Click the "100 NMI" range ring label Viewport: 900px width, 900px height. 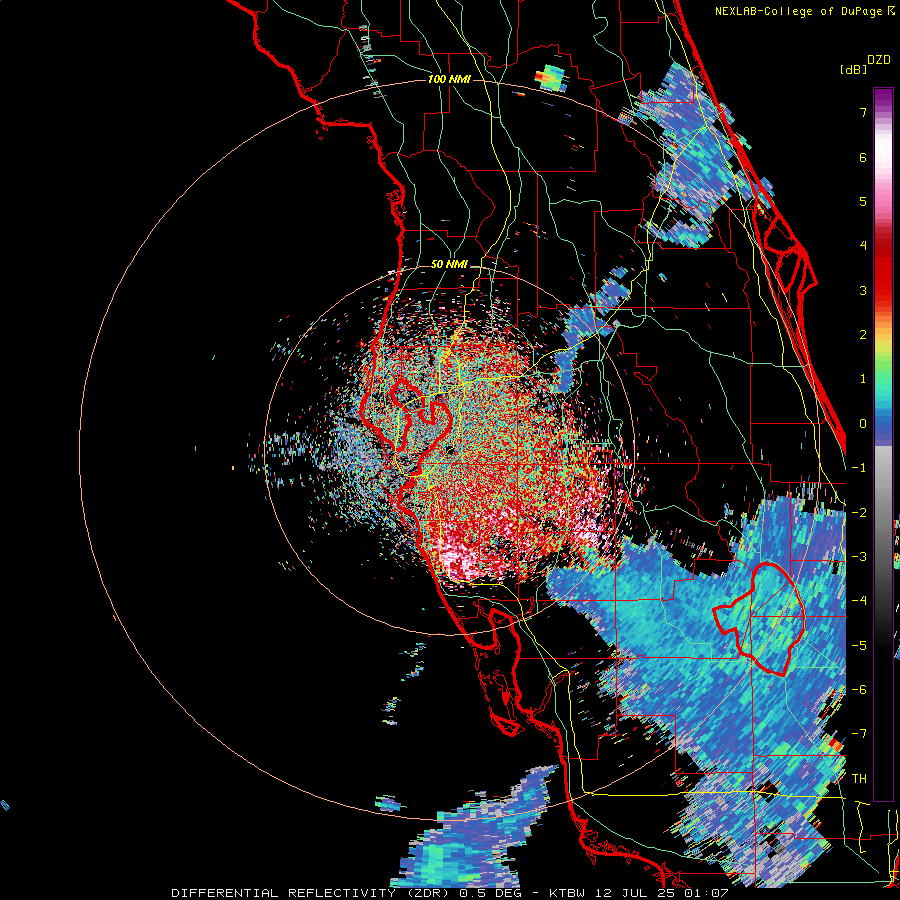(x=449, y=79)
